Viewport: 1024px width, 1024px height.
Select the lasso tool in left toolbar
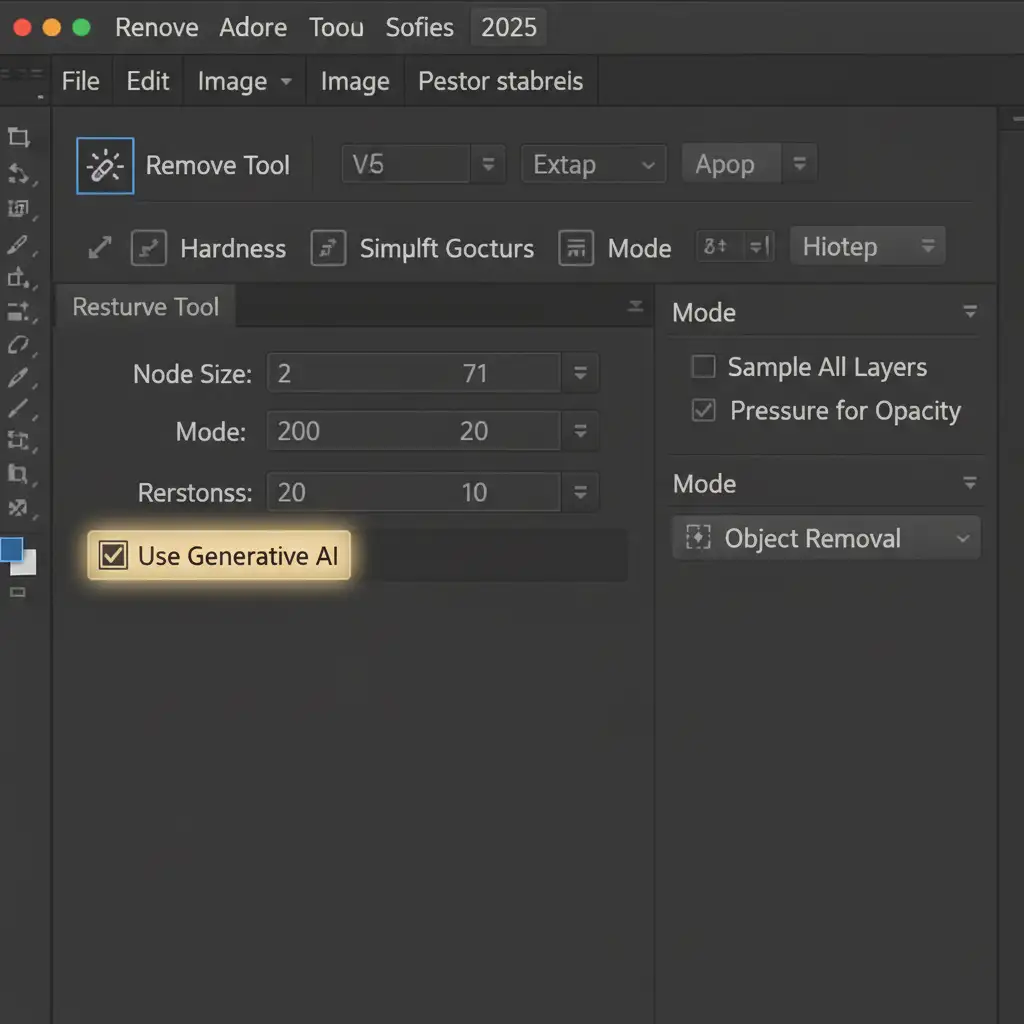pyautogui.click(x=18, y=345)
